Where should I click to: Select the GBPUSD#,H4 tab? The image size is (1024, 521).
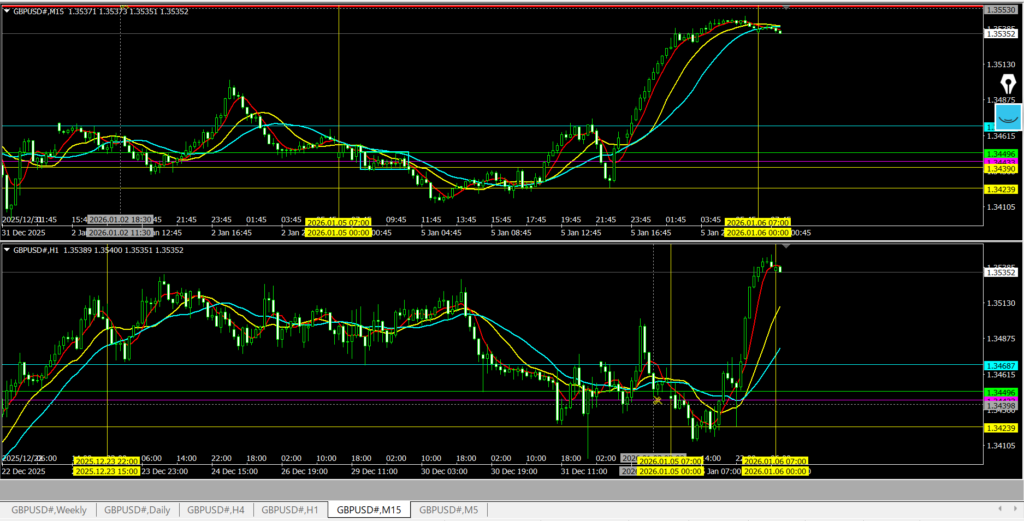click(x=215, y=510)
